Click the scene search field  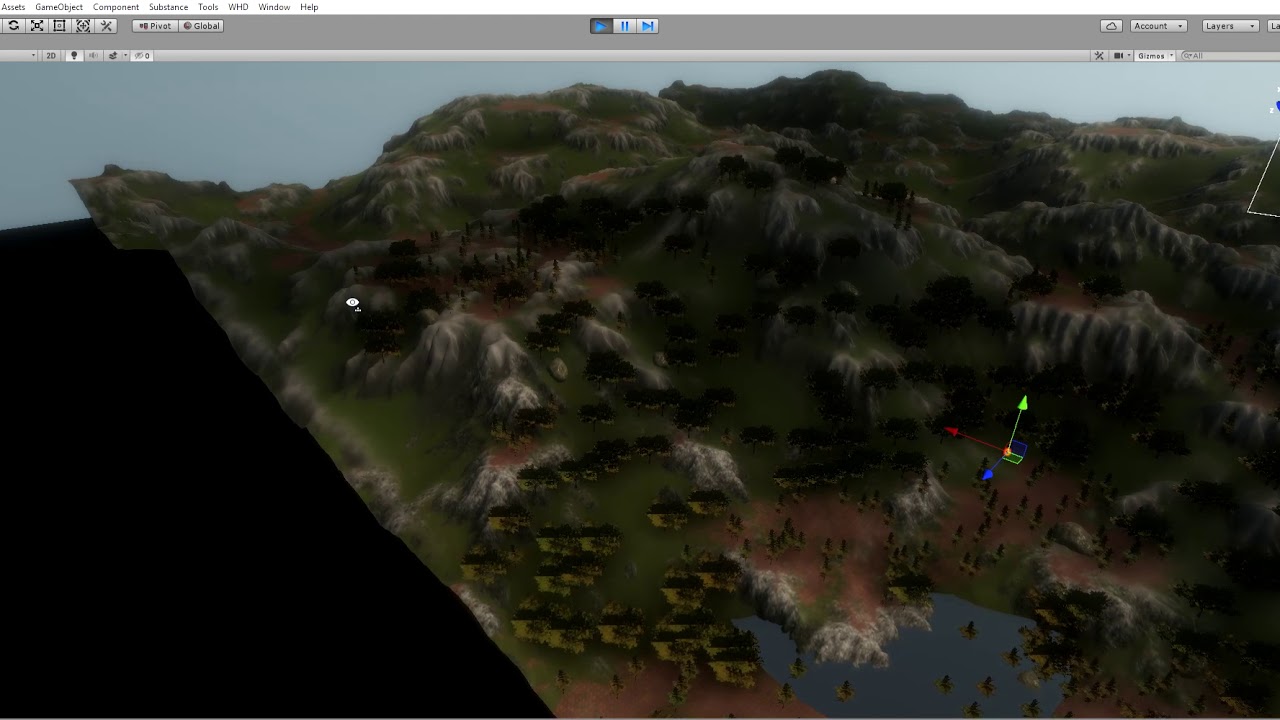click(1231, 56)
